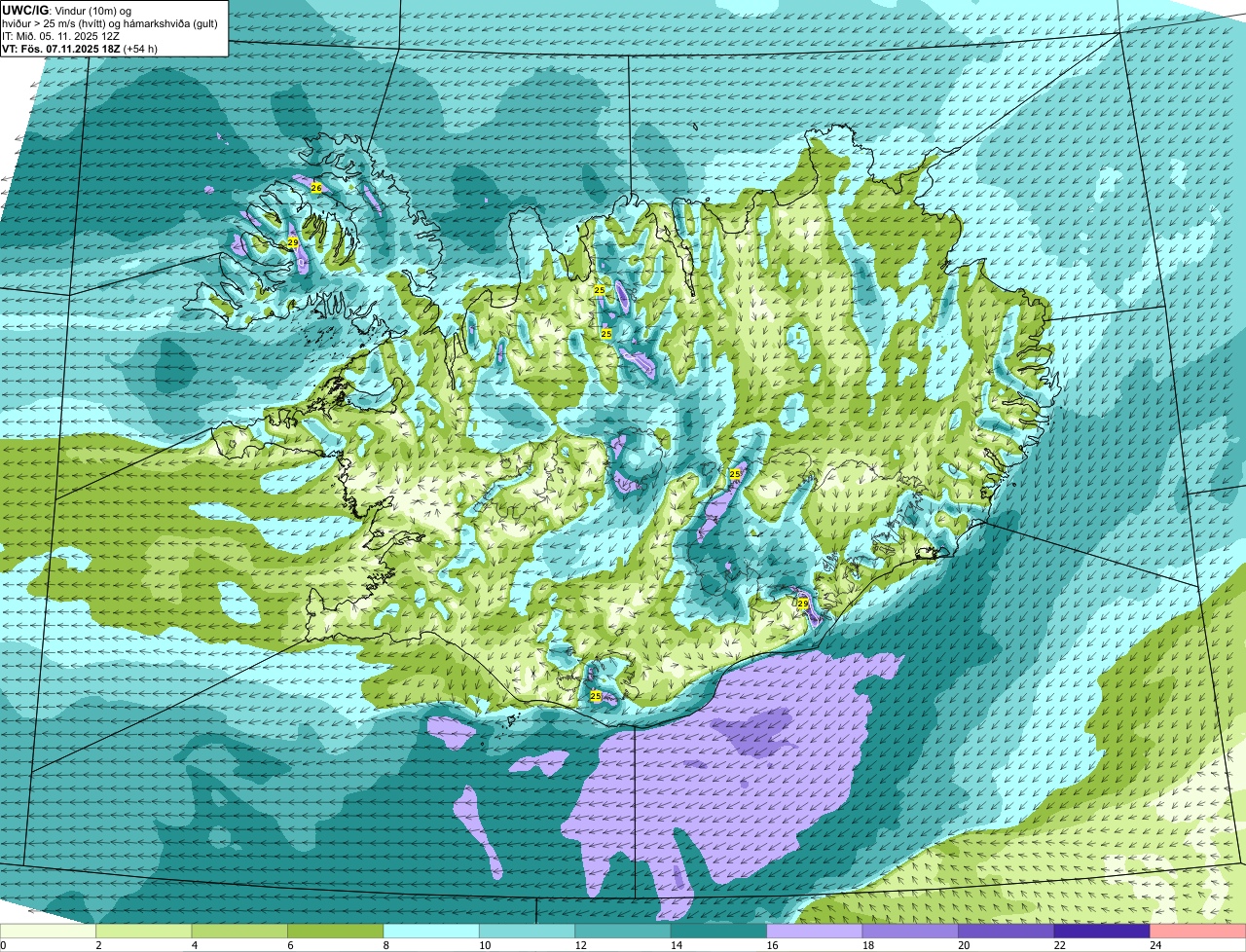
Task: Click the 0–2 m/s pale yellow legend swatch
Action: coord(49,931)
